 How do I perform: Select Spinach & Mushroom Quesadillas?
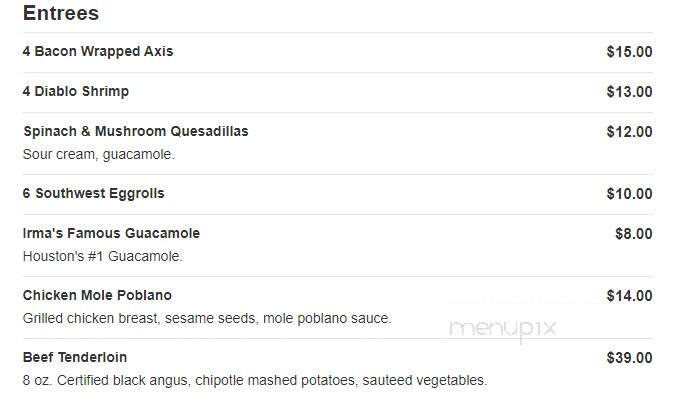(136, 131)
